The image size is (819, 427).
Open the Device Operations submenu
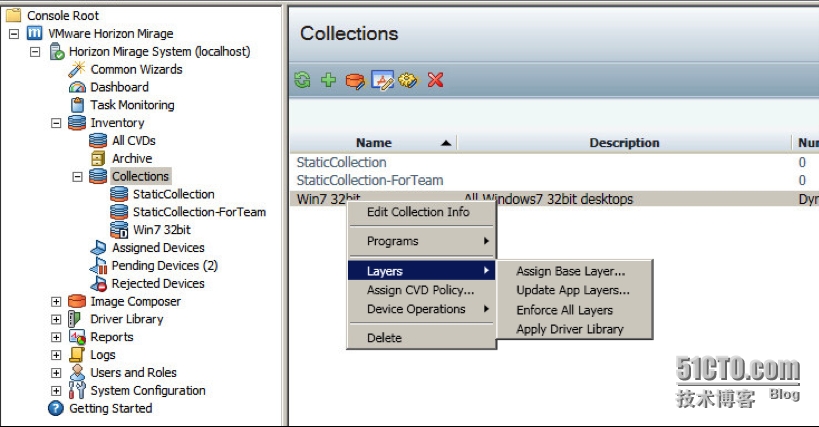point(421,309)
